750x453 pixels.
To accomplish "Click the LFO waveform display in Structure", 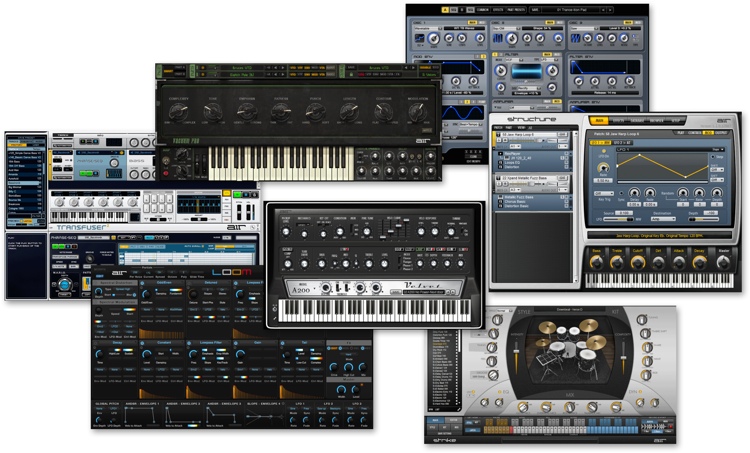I will tap(662, 167).
